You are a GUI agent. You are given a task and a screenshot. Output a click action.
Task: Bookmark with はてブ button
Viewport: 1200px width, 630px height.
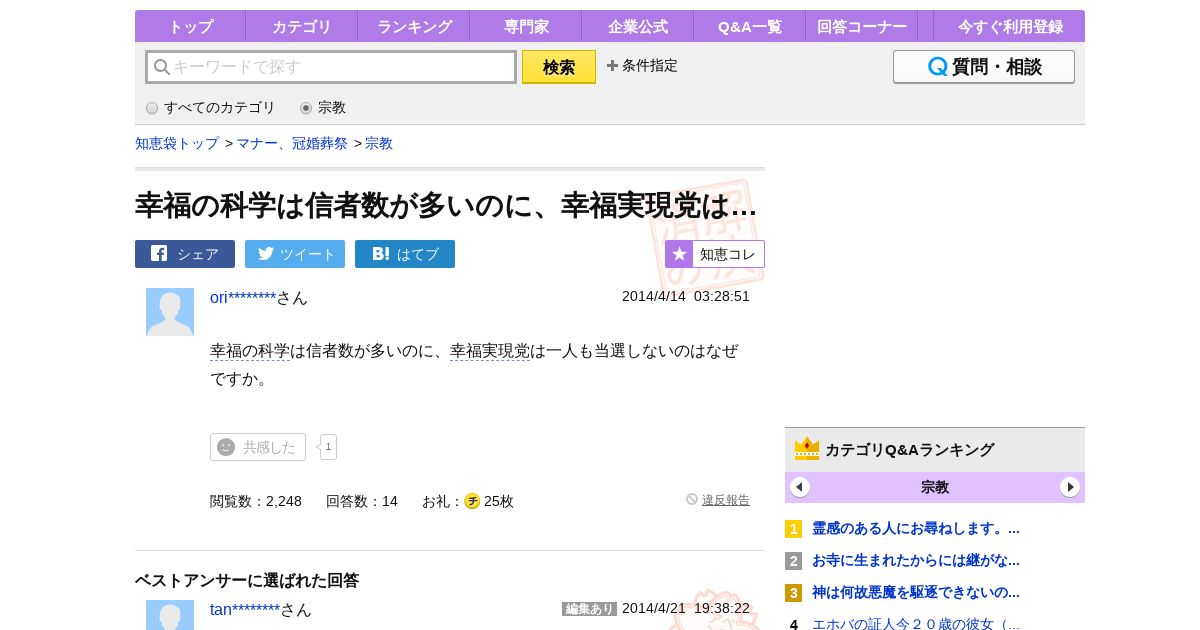[x=405, y=254]
